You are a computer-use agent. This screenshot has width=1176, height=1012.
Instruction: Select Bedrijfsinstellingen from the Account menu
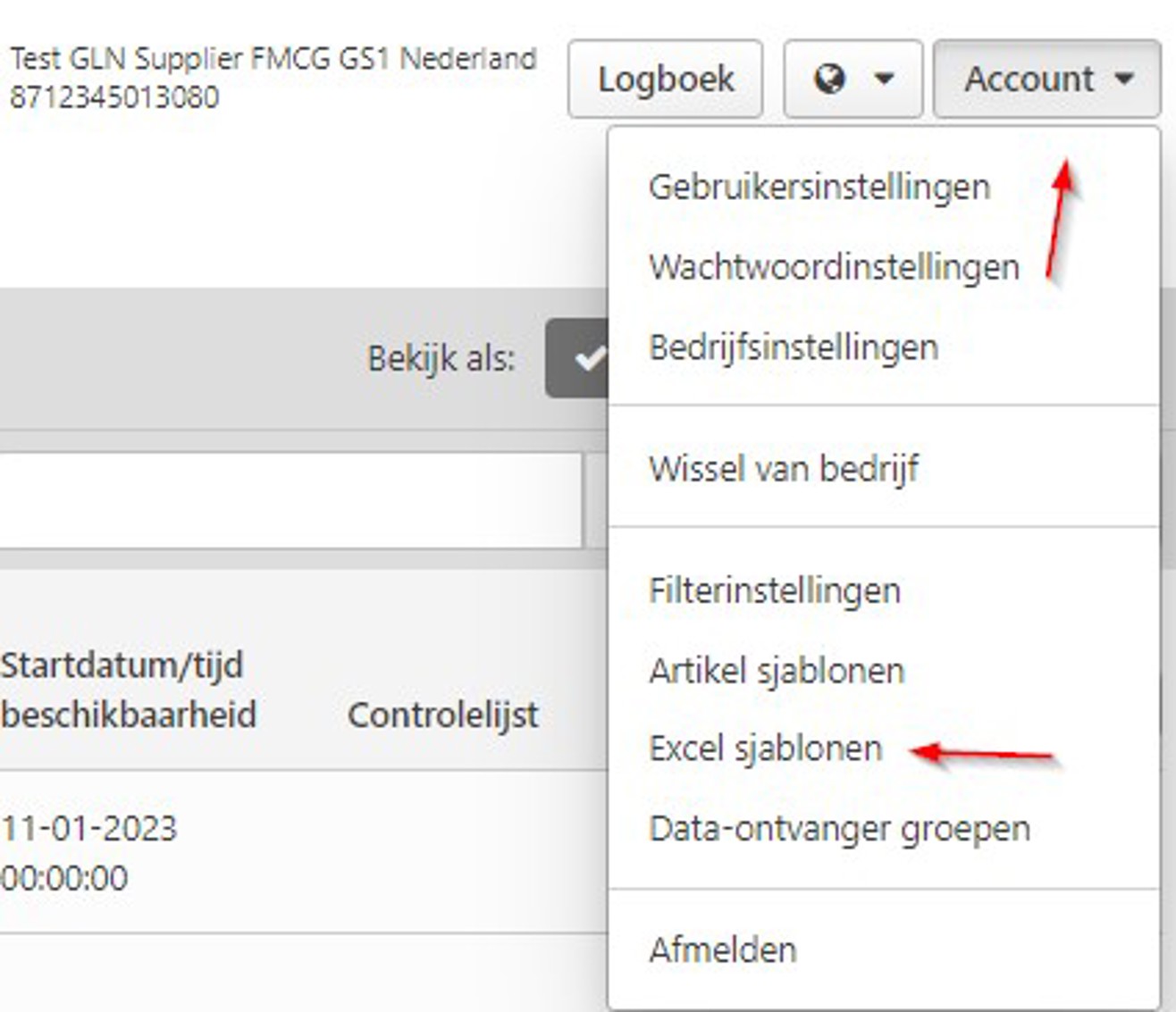click(794, 347)
